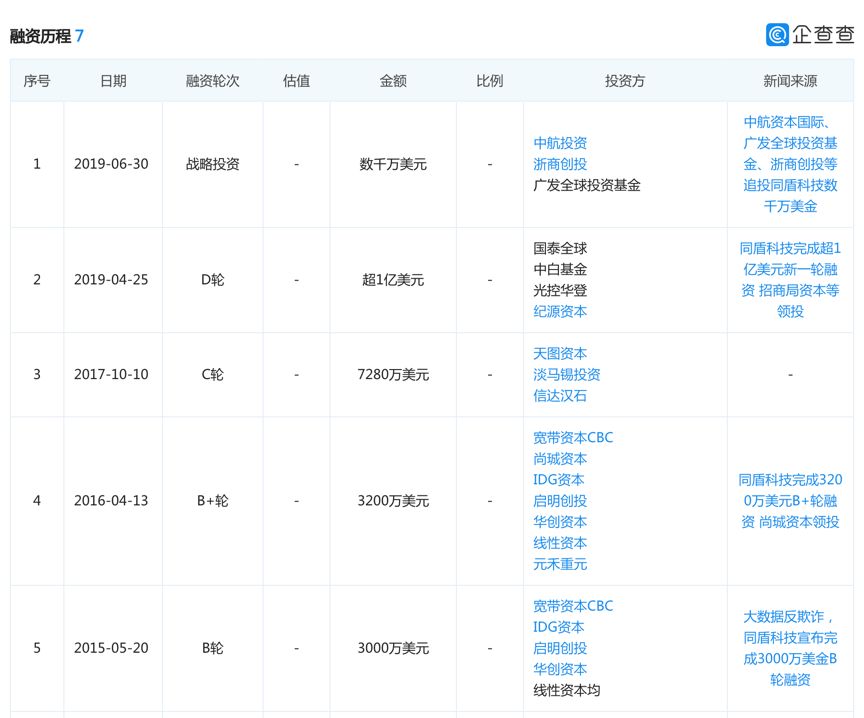This screenshot has width=864, height=718.
Task: Open investor link 中航投资
Action: point(560,143)
